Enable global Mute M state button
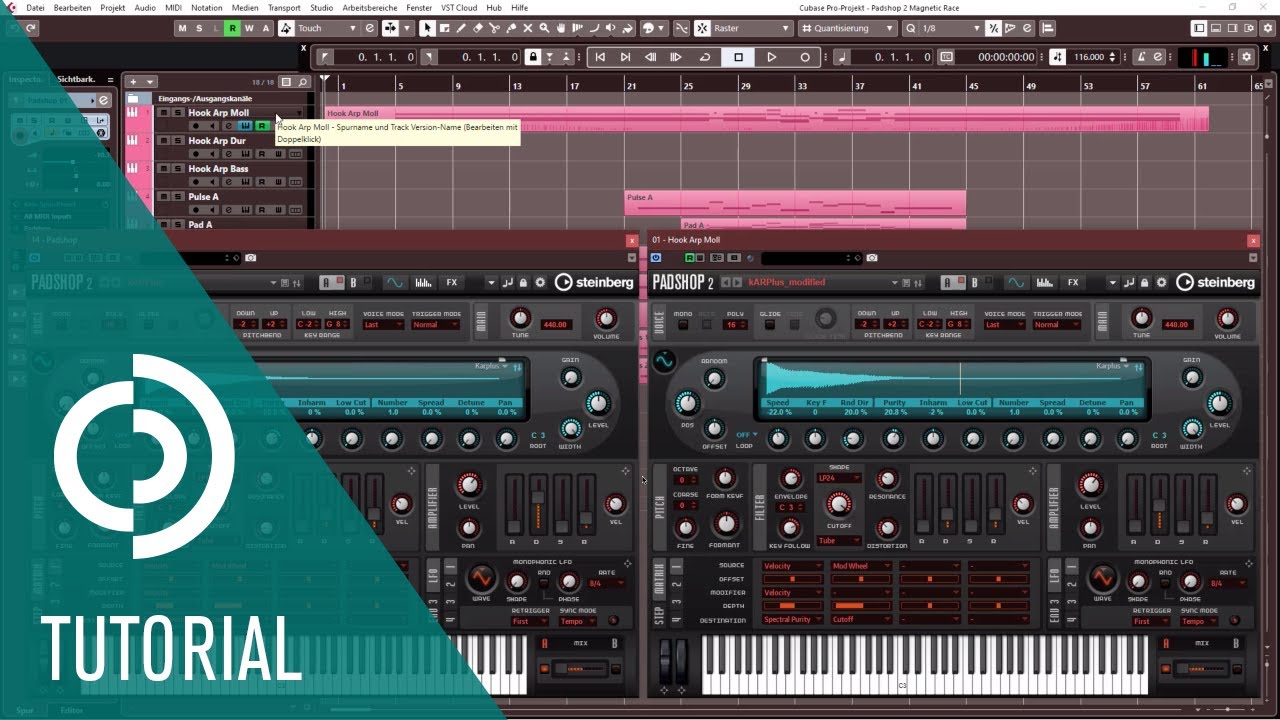The width and height of the screenshot is (1280, 720). pyautogui.click(x=182, y=28)
